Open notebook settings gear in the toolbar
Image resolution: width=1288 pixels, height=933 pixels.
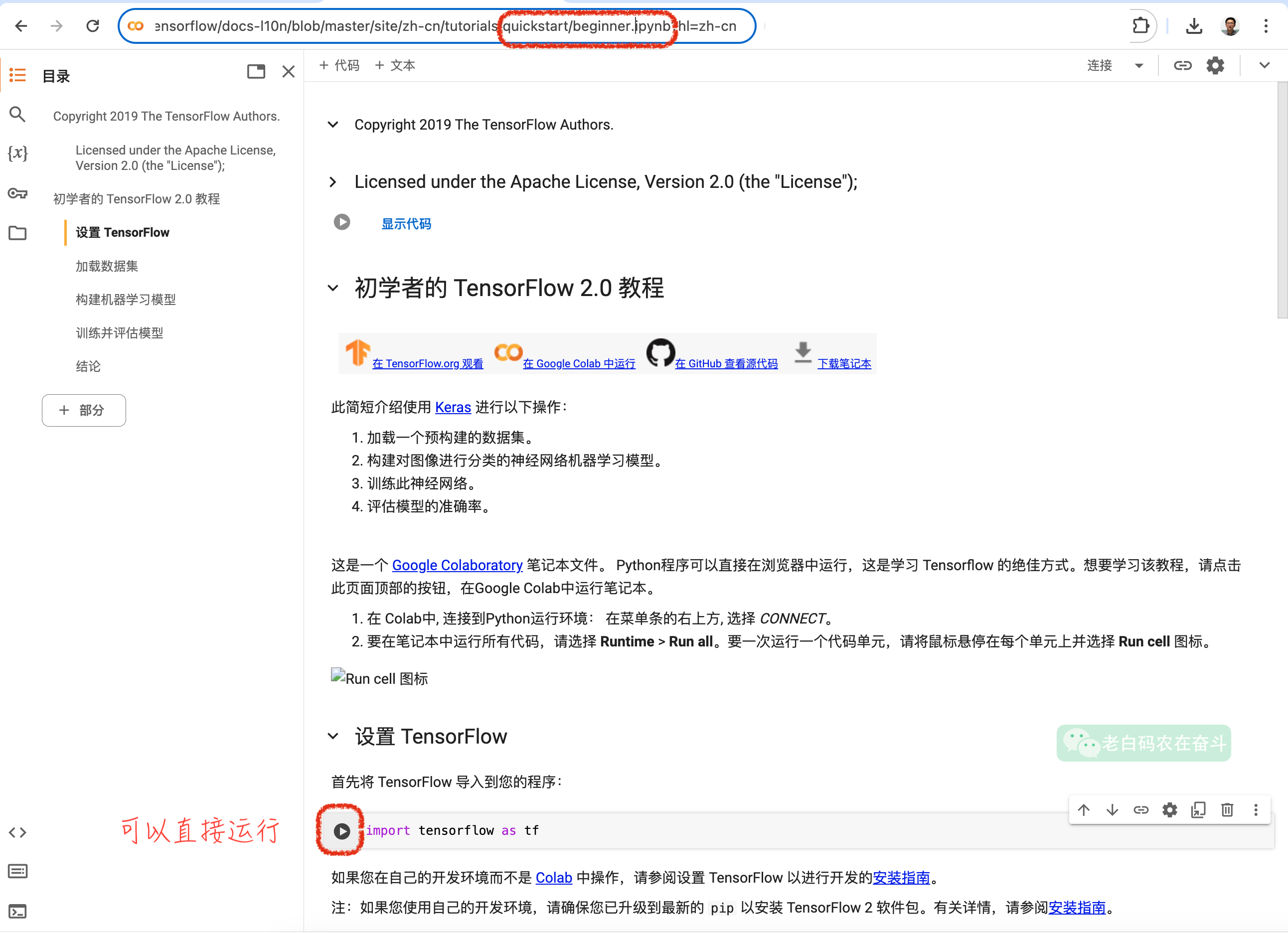(1215, 66)
